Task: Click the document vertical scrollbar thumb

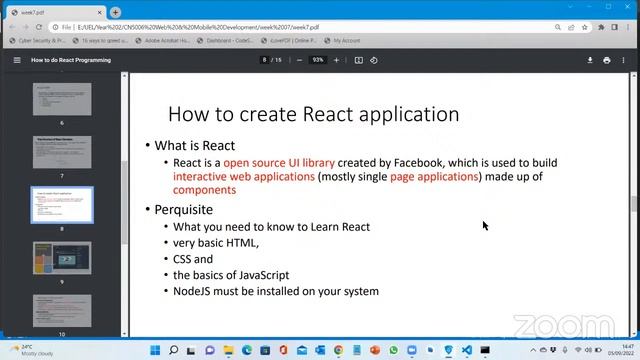Action: pos(633,204)
